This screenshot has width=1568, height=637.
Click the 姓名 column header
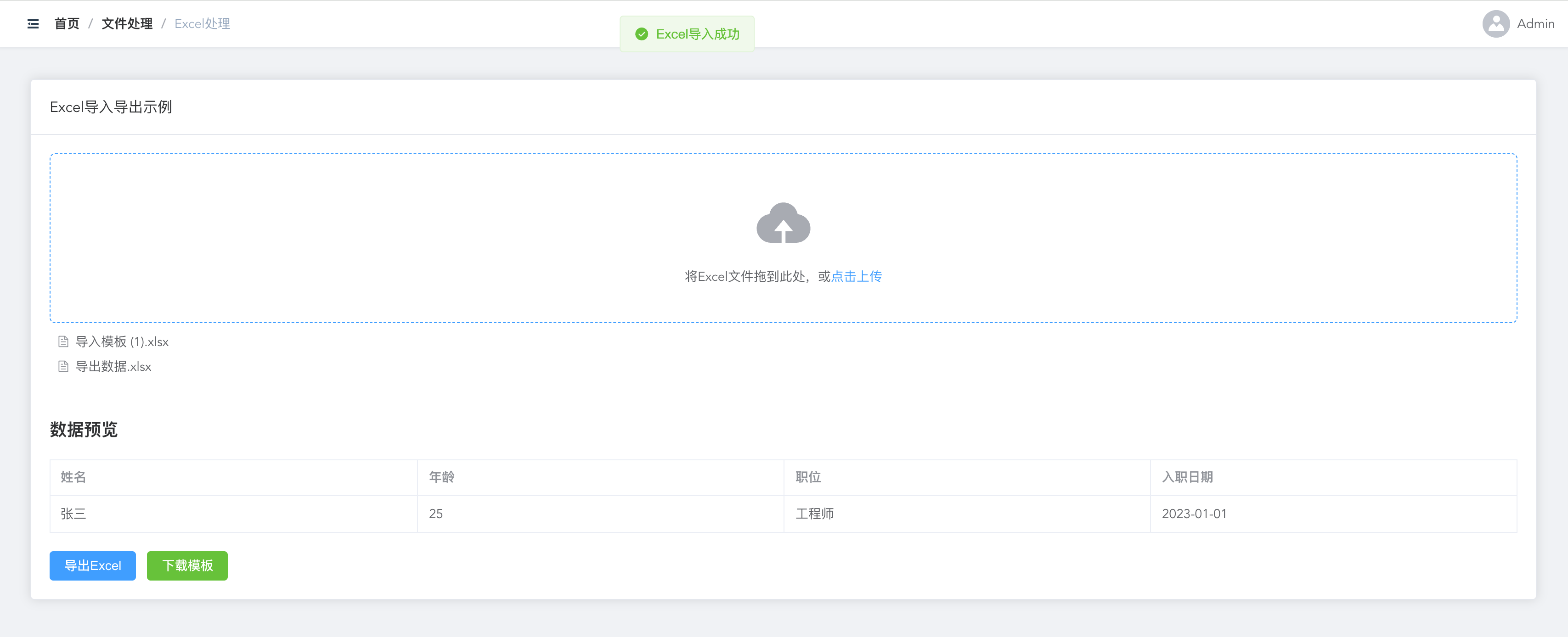(234, 477)
